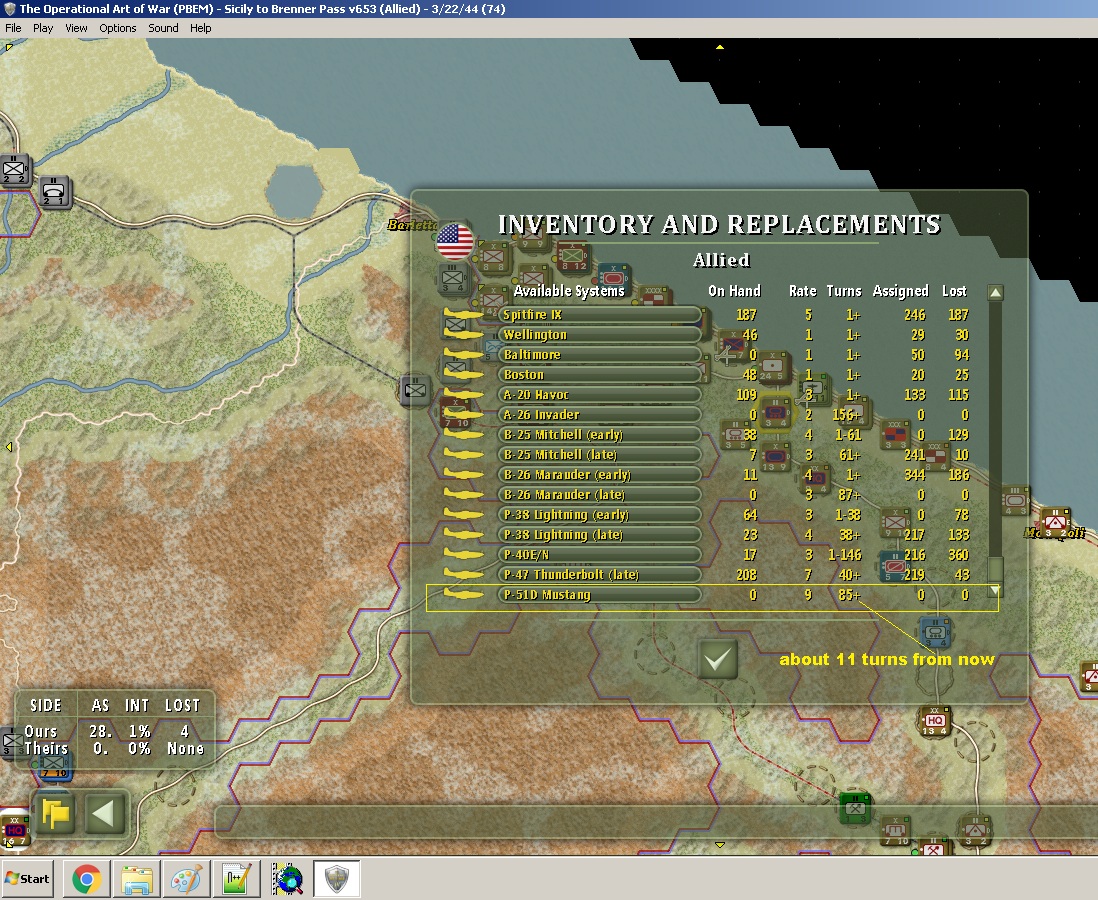
Task: Open the Windows Start menu
Action: pyautogui.click(x=28, y=878)
